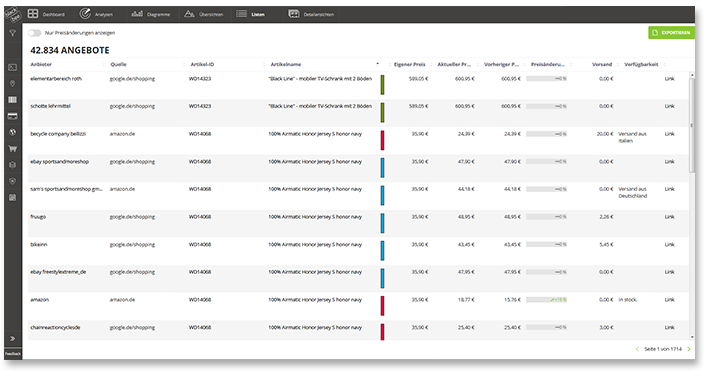Viewport: 707px width, 376px height.
Task: Click the shopping cart sidebar icon
Action: pos(13,149)
